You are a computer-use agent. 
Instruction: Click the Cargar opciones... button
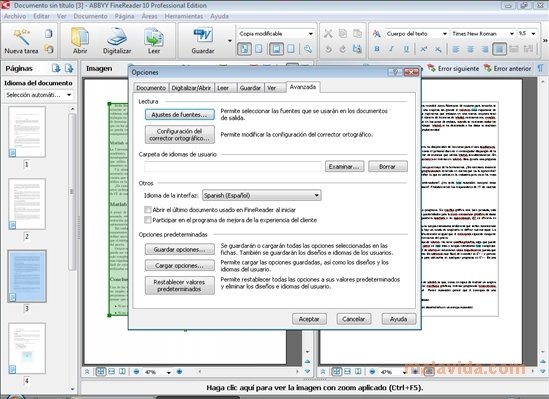(180, 265)
